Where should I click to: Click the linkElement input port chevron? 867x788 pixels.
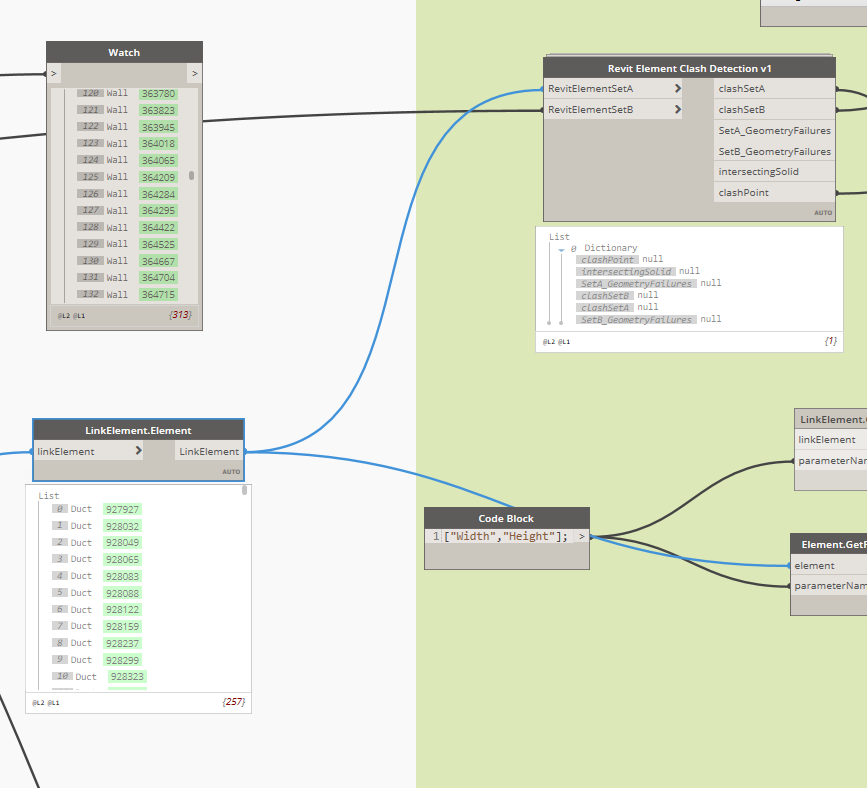tap(138, 451)
